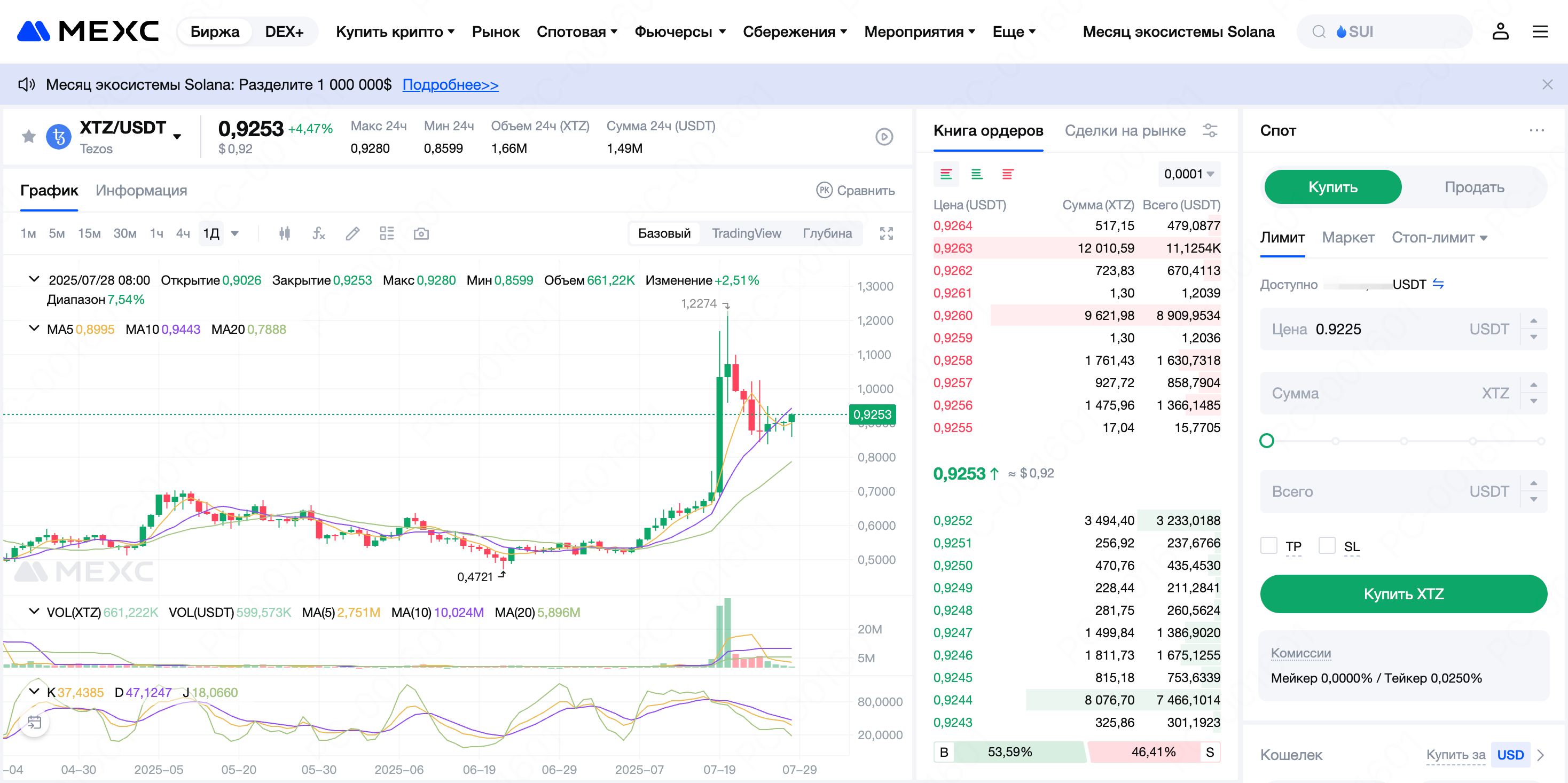Open the Фьючерсы dropdown menu
This screenshot has height=783, width=1568.
680,32
